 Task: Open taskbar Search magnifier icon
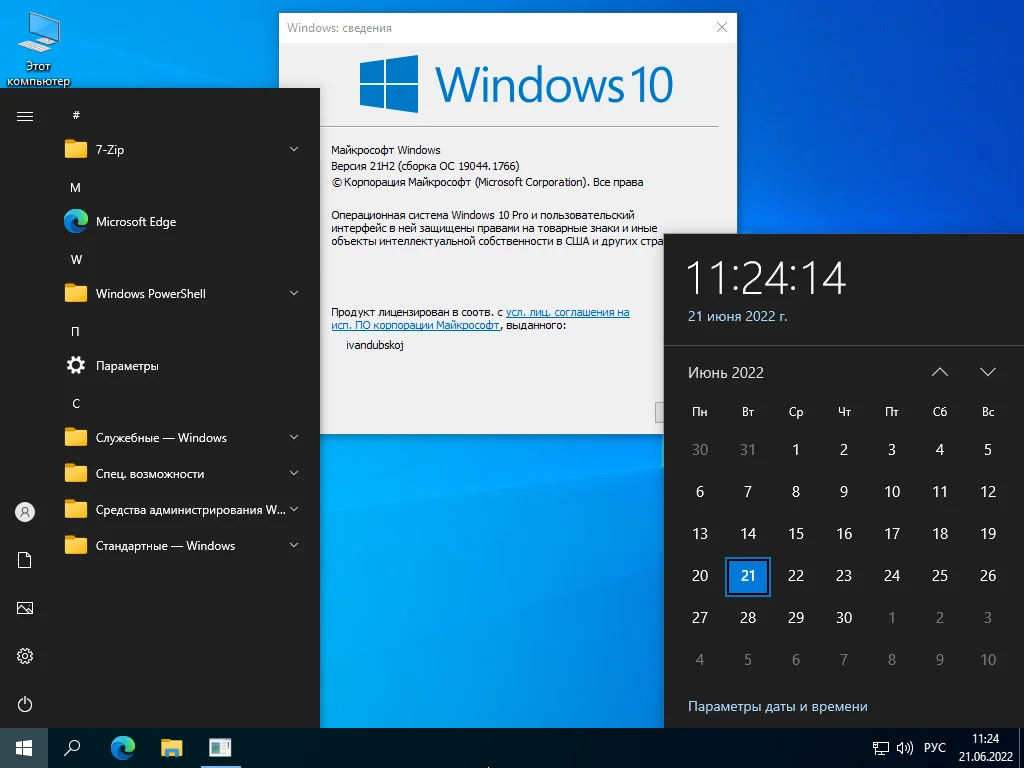pos(72,747)
